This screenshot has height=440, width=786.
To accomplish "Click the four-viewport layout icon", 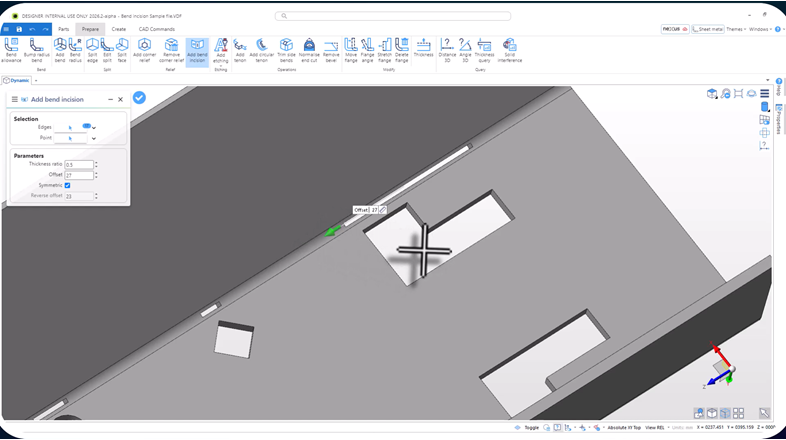I will tap(738, 413).
